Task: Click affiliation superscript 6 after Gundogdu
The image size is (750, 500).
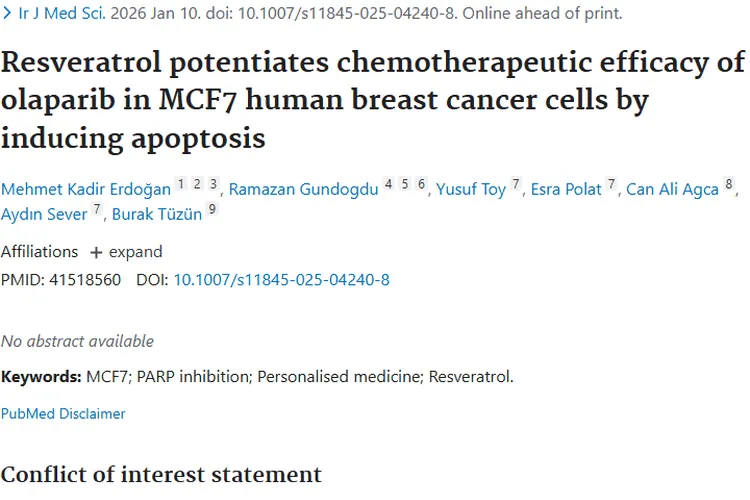Action: click(422, 184)
